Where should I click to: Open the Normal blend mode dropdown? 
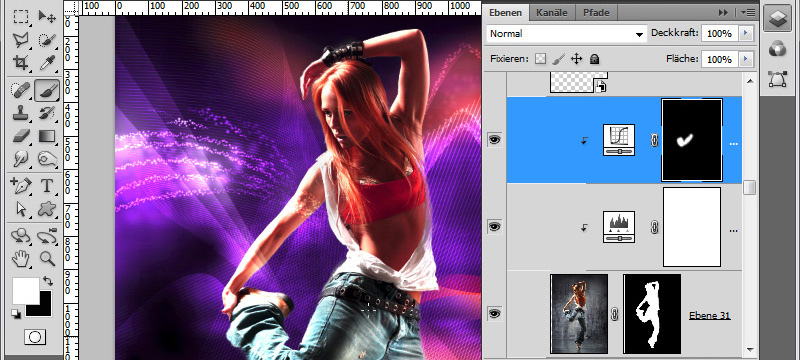click(566, 34)
